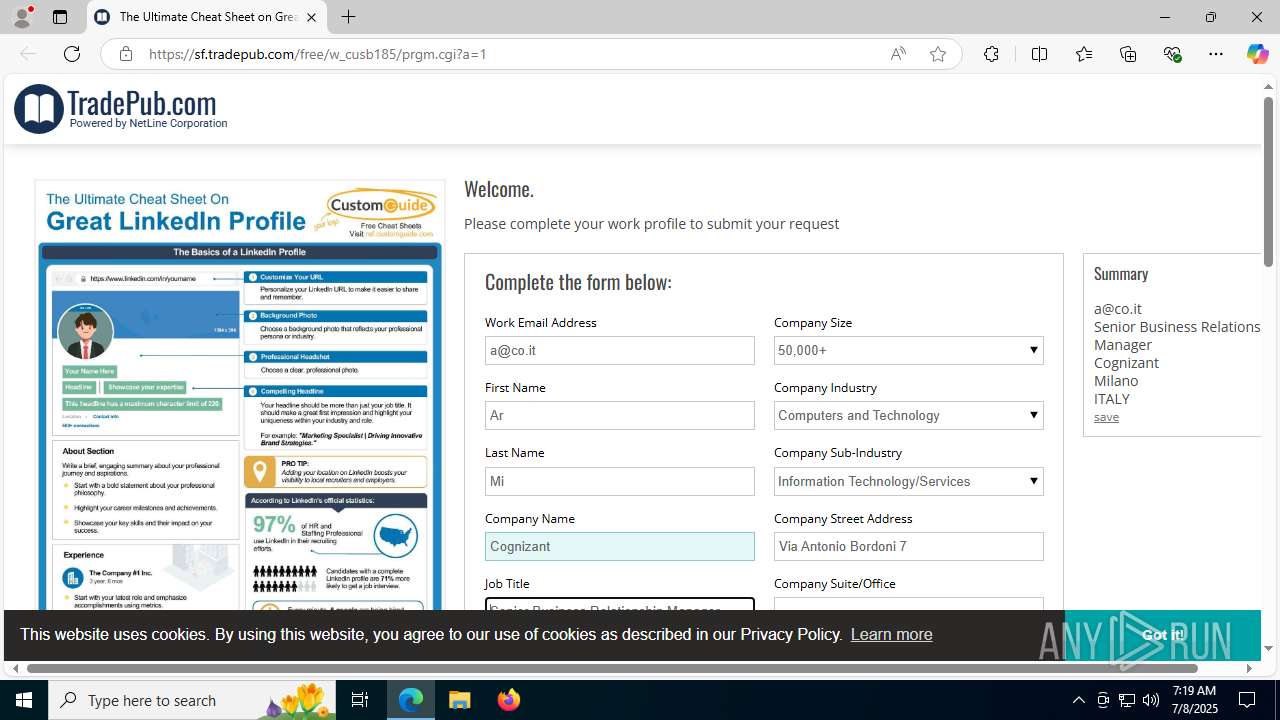
Task: Open Settings and more ellipsis menu
Action: click(x=1216, y=54)
